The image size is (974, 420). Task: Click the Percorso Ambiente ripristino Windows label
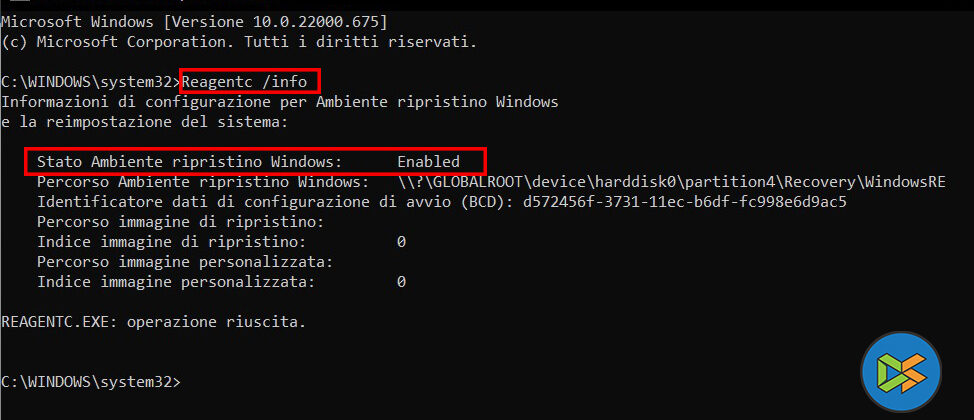pos(201,182)
